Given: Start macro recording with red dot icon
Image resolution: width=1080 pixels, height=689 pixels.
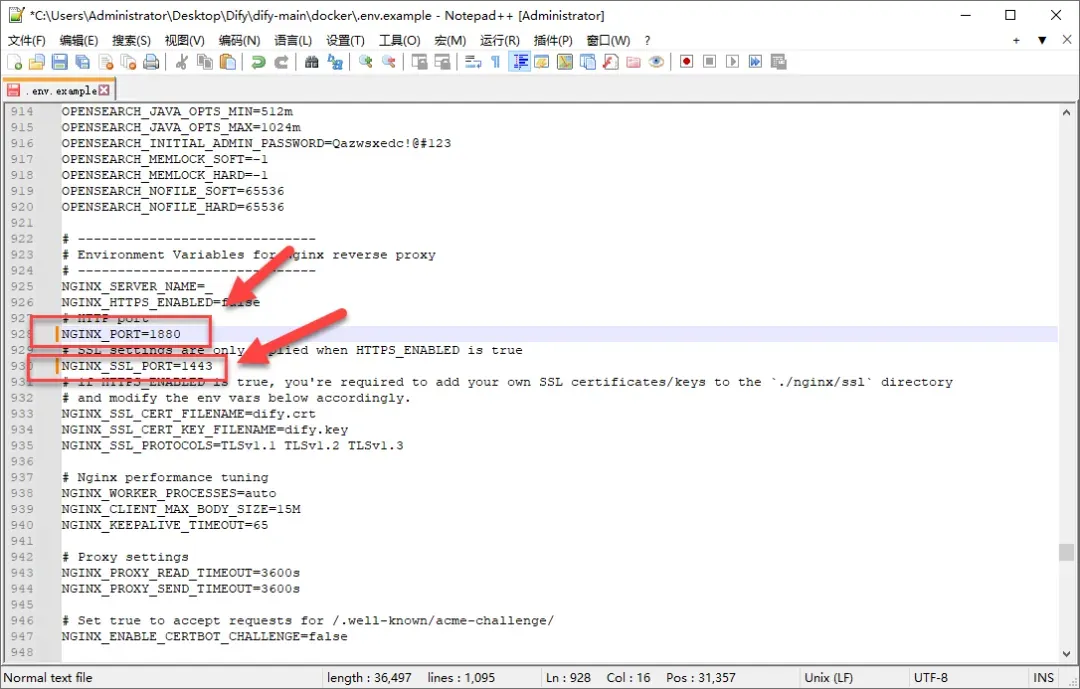Looking at the screenshot, I should (686, 62).
